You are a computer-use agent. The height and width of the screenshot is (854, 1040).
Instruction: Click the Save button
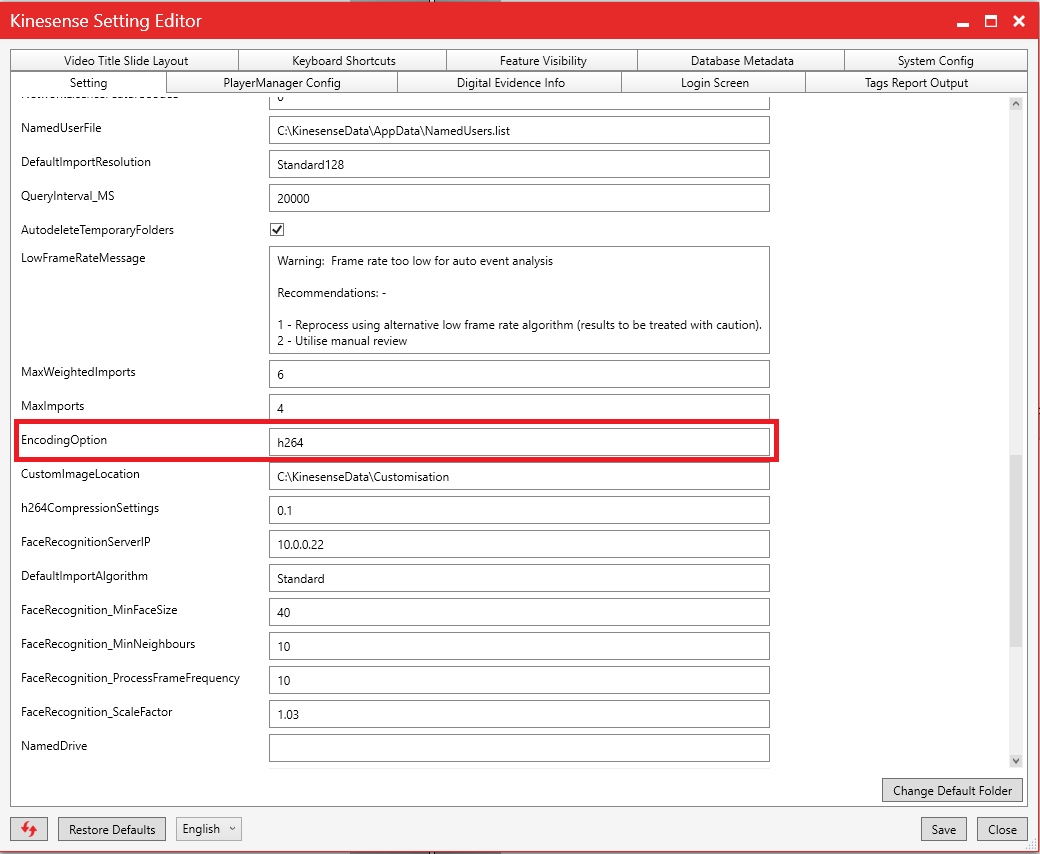[x=943, y=829]
